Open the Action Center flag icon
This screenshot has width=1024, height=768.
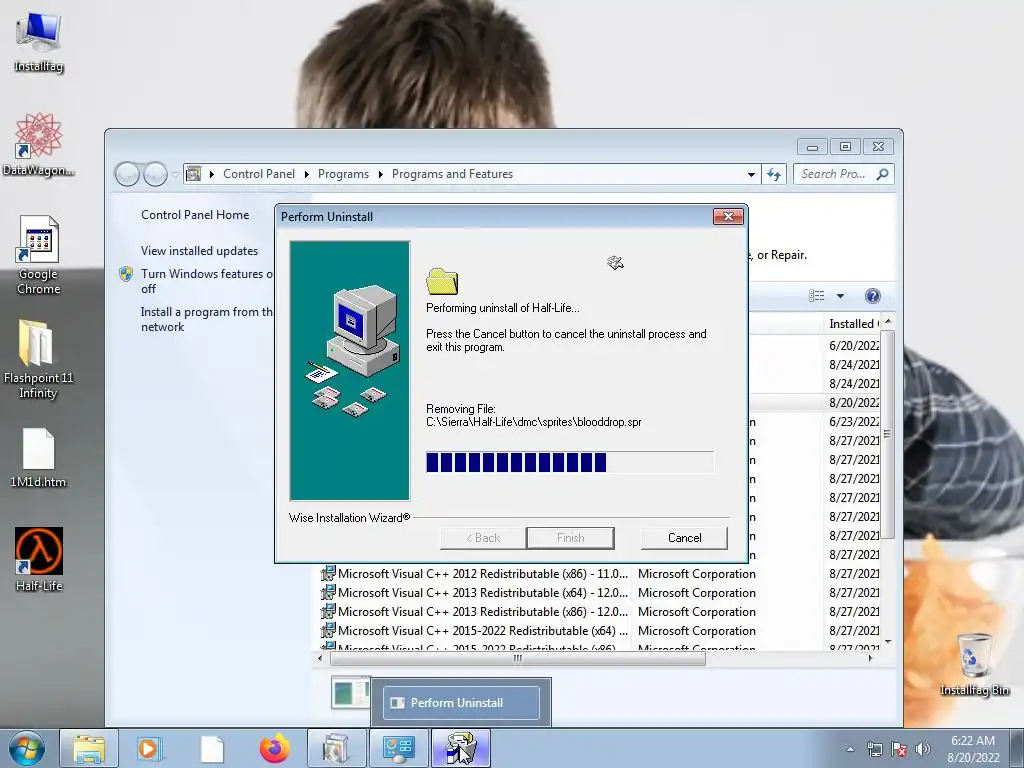coord(899,749)
